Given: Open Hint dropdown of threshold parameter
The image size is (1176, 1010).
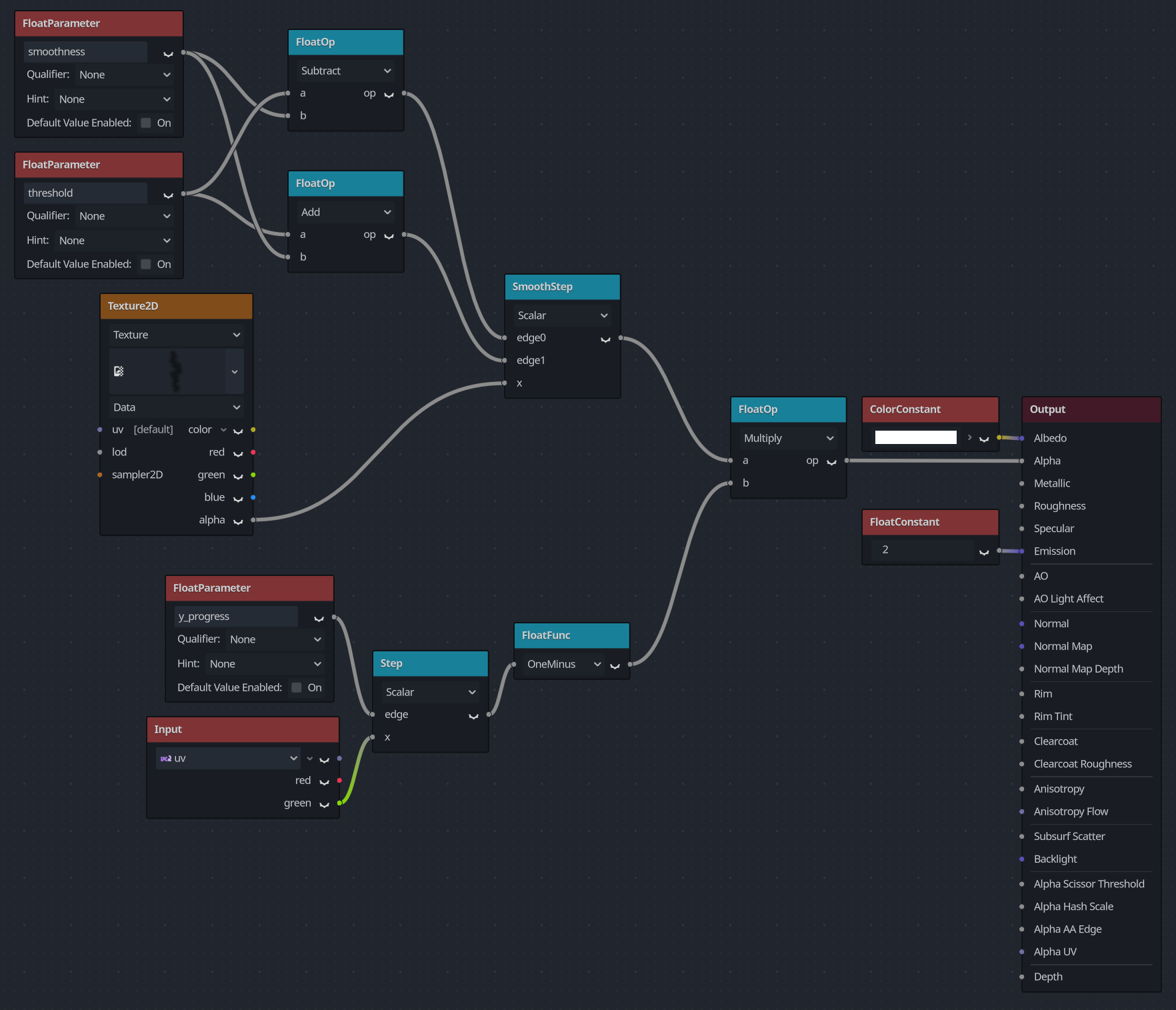Looking at the screenshot, I should click(x=114, y=241).
